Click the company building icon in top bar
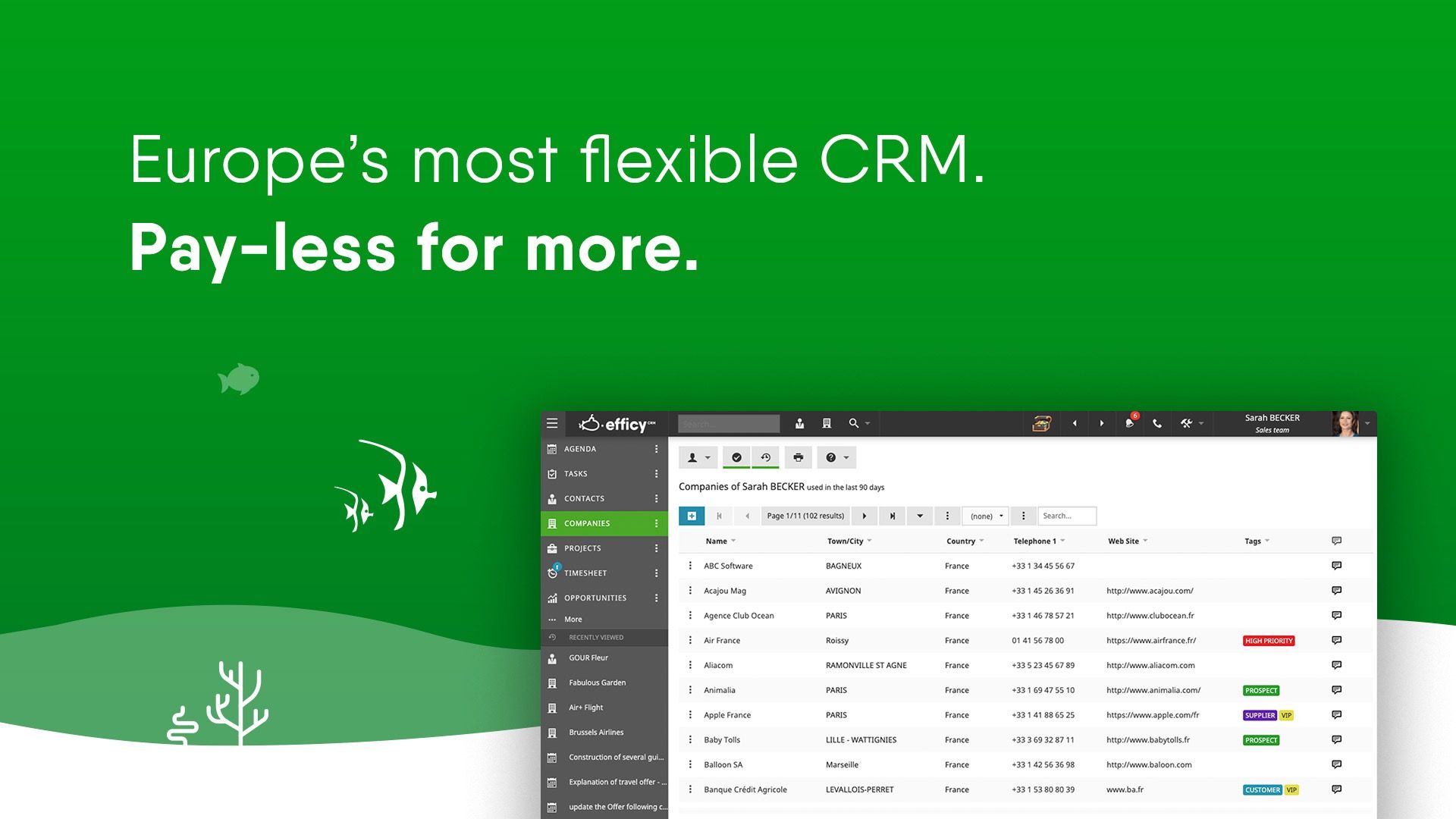 [827, 424]
